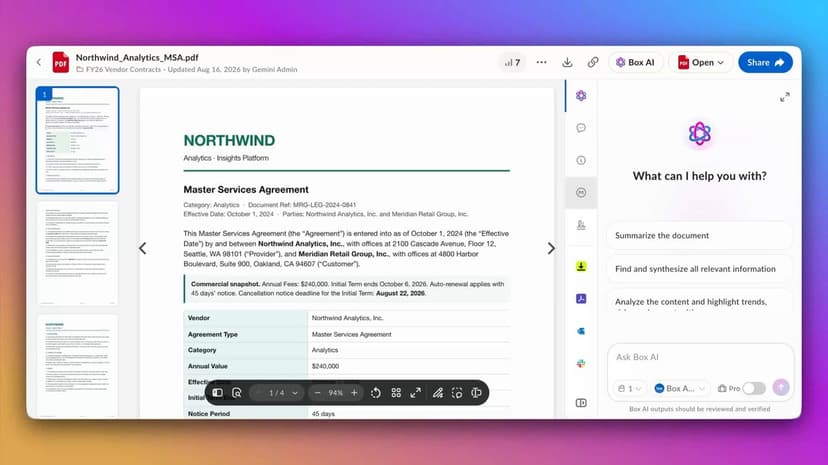Click the purple send arrow button
This screenshot has width=828, height=465.
pyautogui.click(x=780, y=387)
